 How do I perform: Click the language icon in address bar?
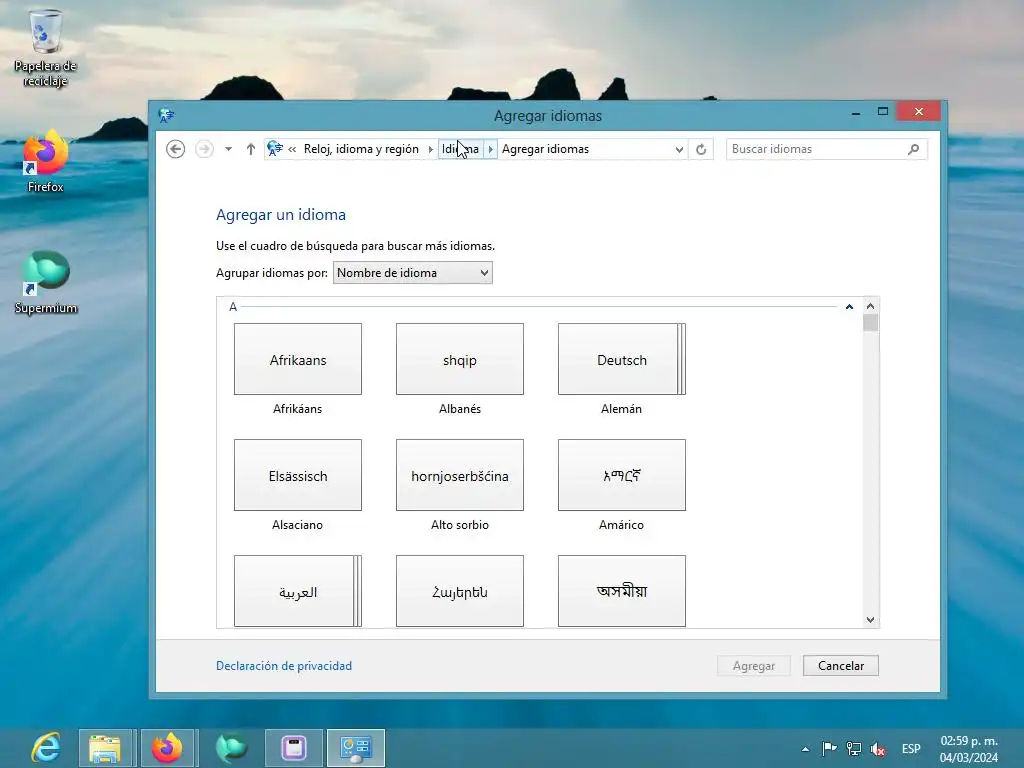(x=275, y=149)
